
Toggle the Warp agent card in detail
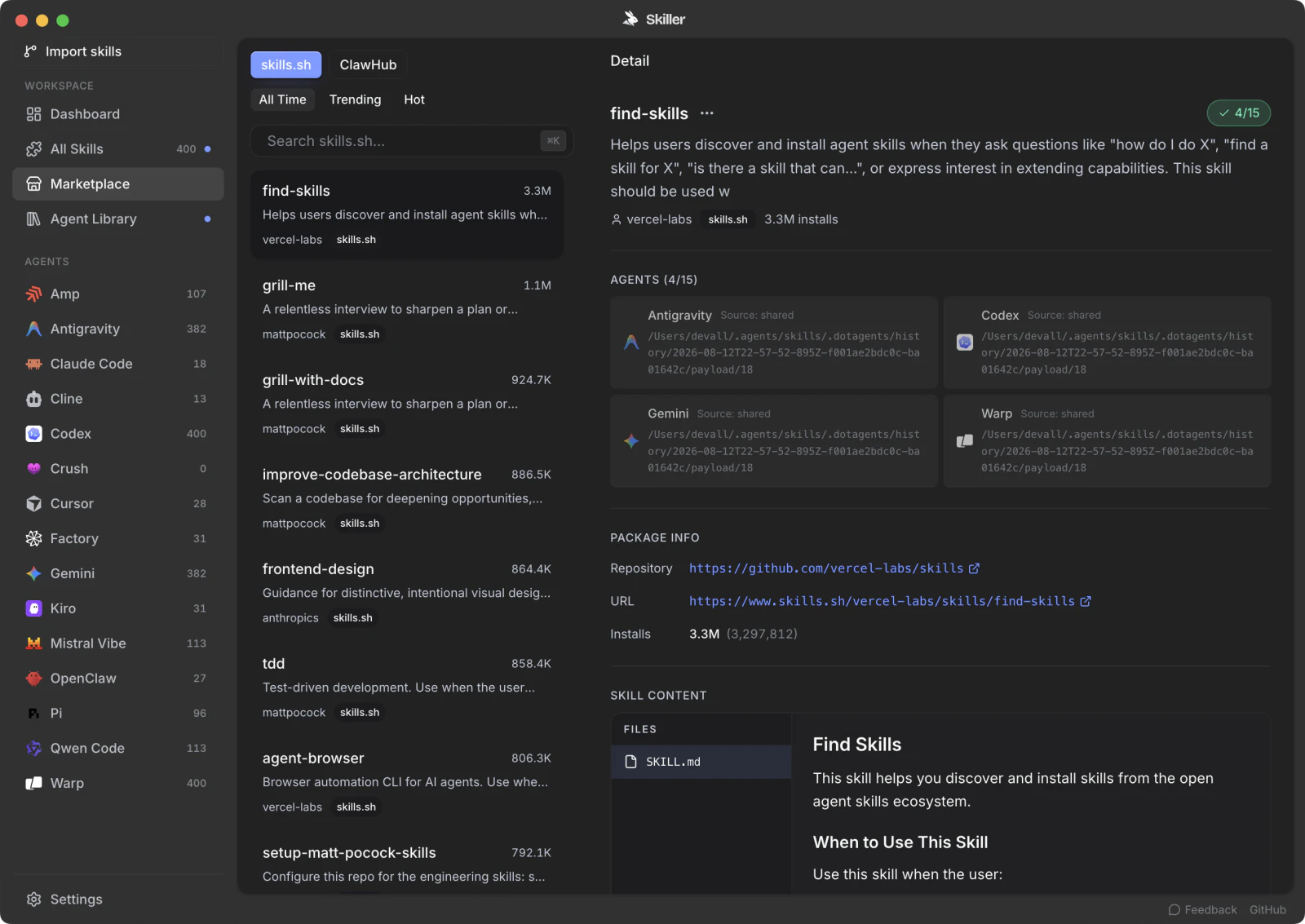[1107, 441]
